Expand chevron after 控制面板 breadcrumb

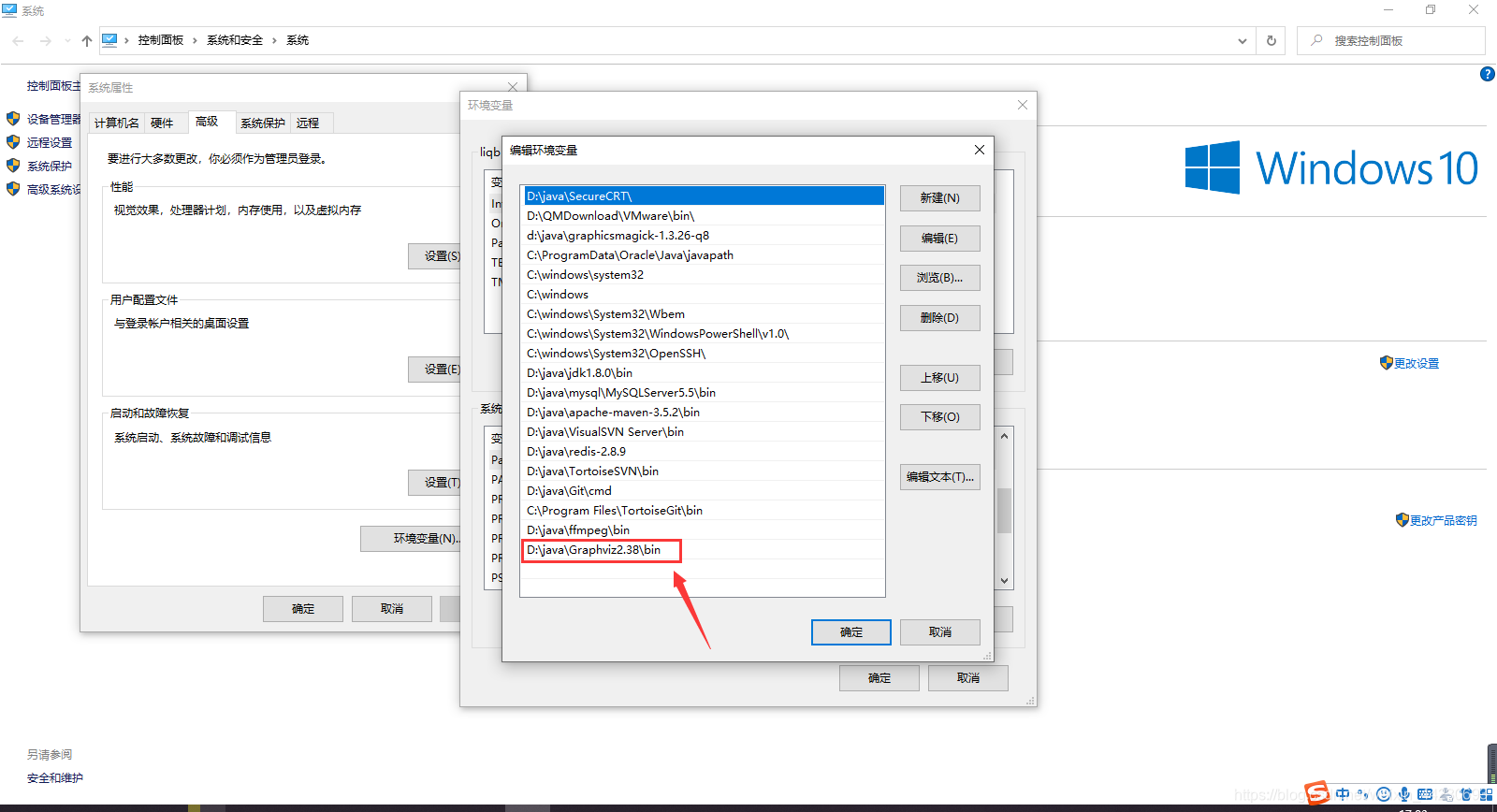(x=195, y=40)
